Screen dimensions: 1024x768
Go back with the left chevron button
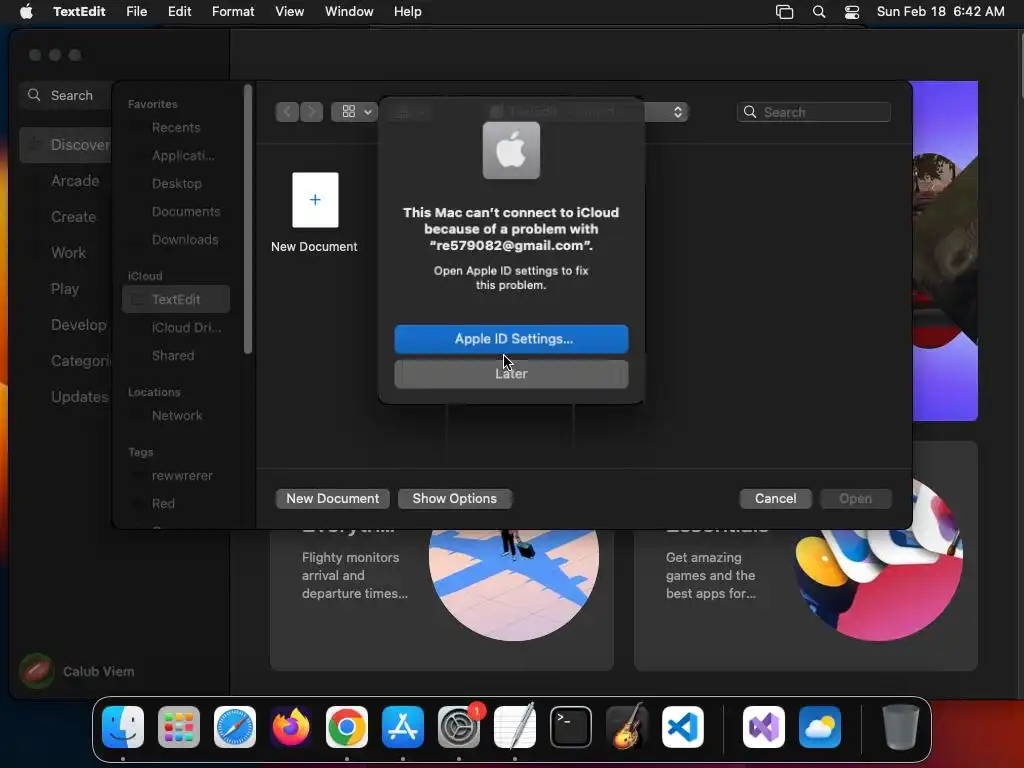point(287,112)
